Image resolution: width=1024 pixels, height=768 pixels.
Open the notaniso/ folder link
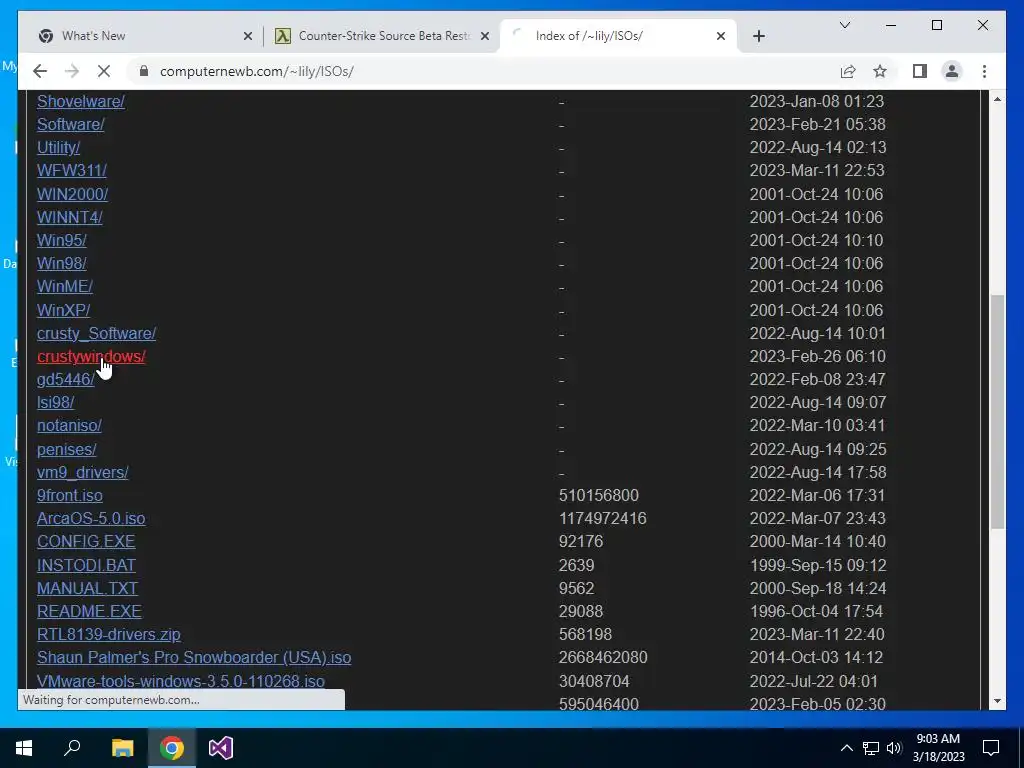[69, 426]
